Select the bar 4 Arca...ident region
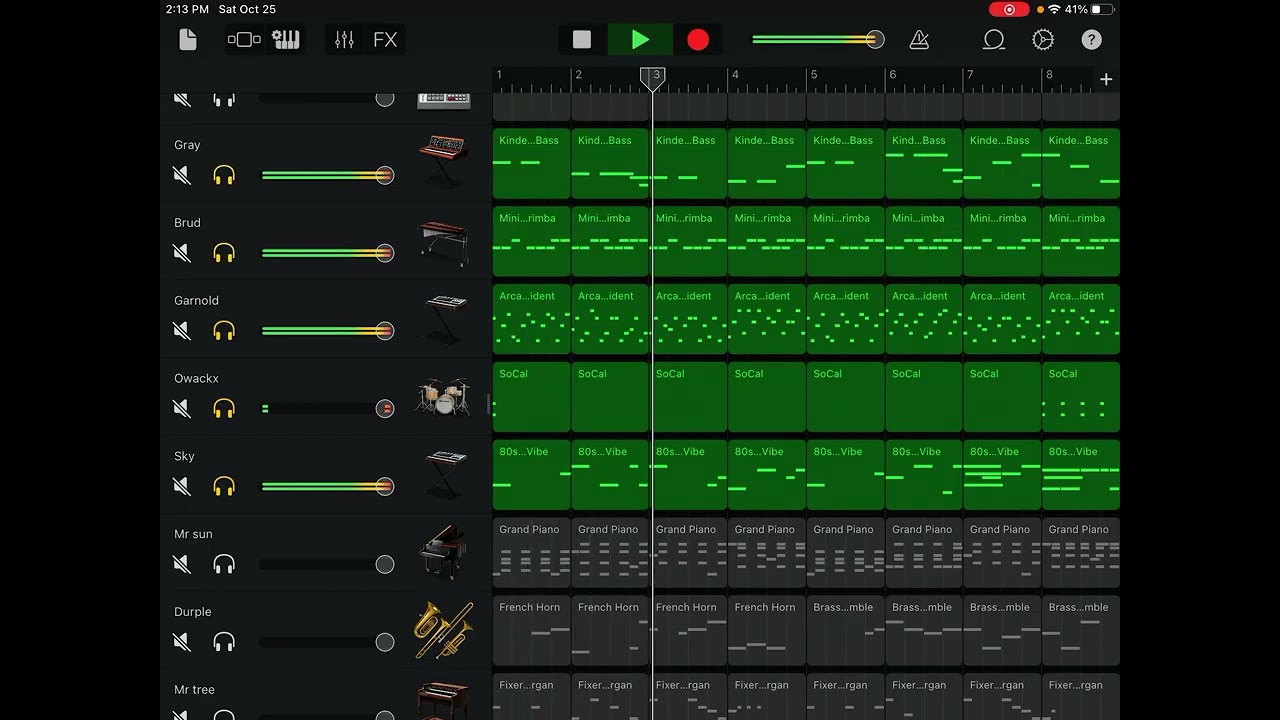Image resolution: width=1280 pixels, height=720 pixels. click(767, 319)
